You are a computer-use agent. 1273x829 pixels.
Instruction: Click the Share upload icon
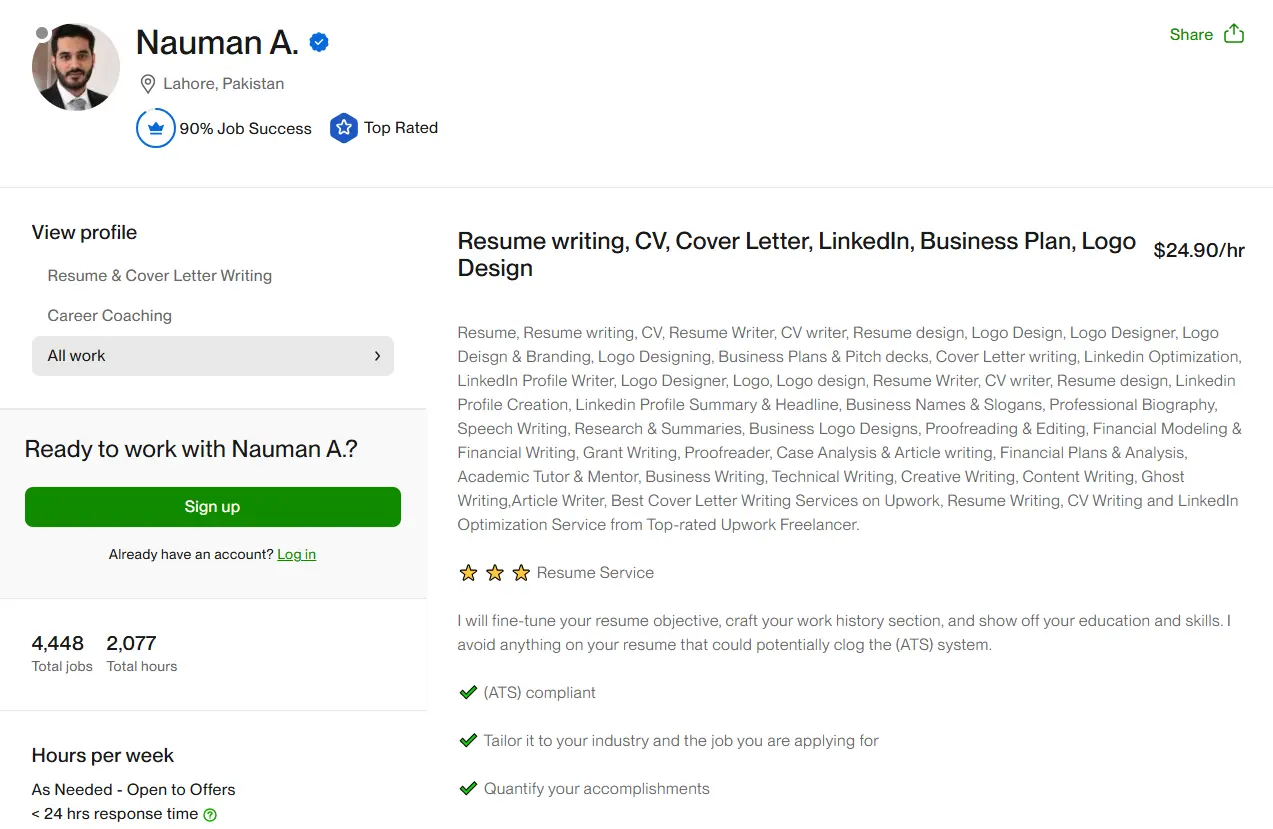[1234, 33]
